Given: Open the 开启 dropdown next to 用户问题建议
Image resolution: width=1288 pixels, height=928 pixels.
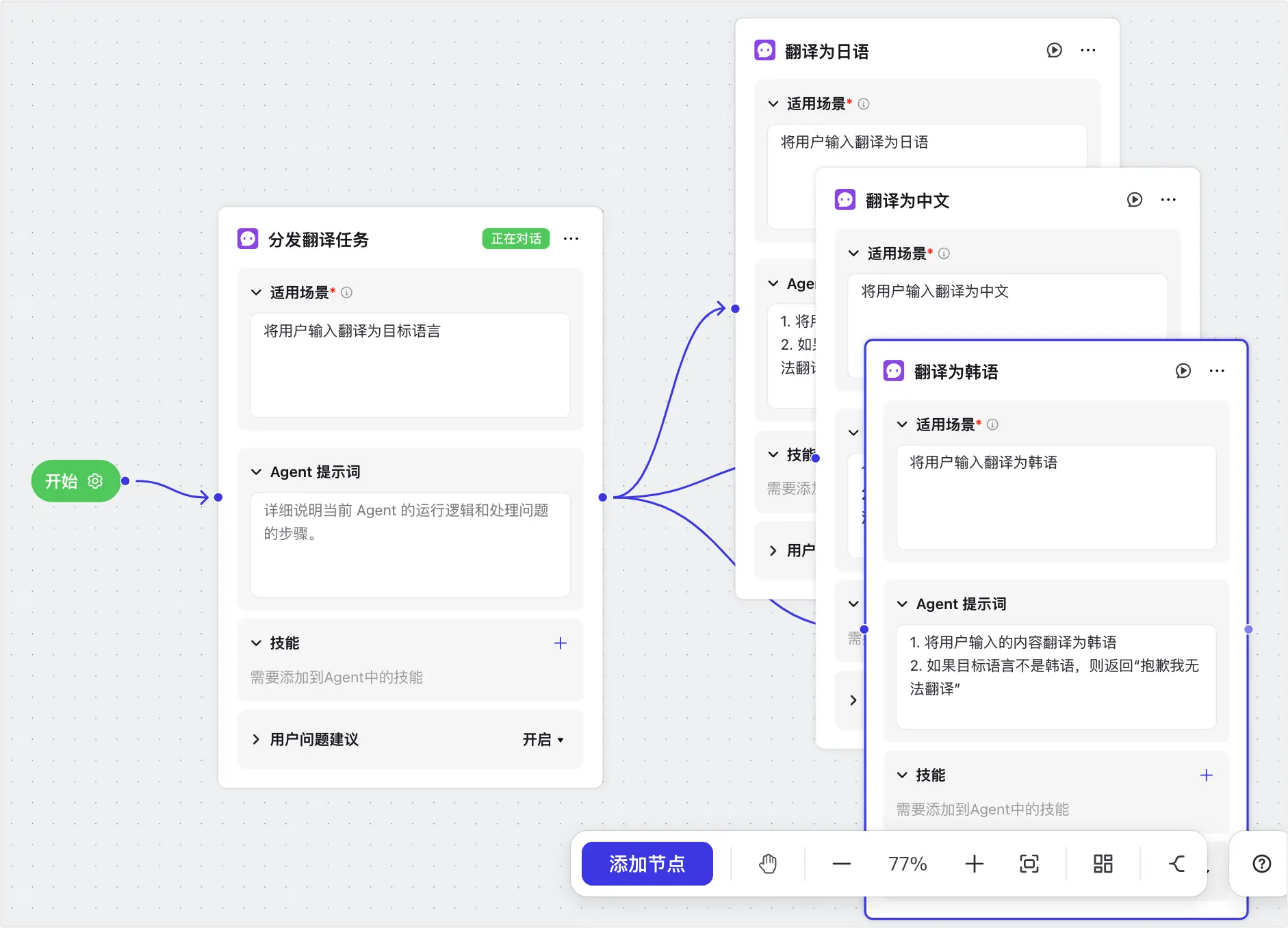Looking at the screenshot, I should click(x=543, y=740).
